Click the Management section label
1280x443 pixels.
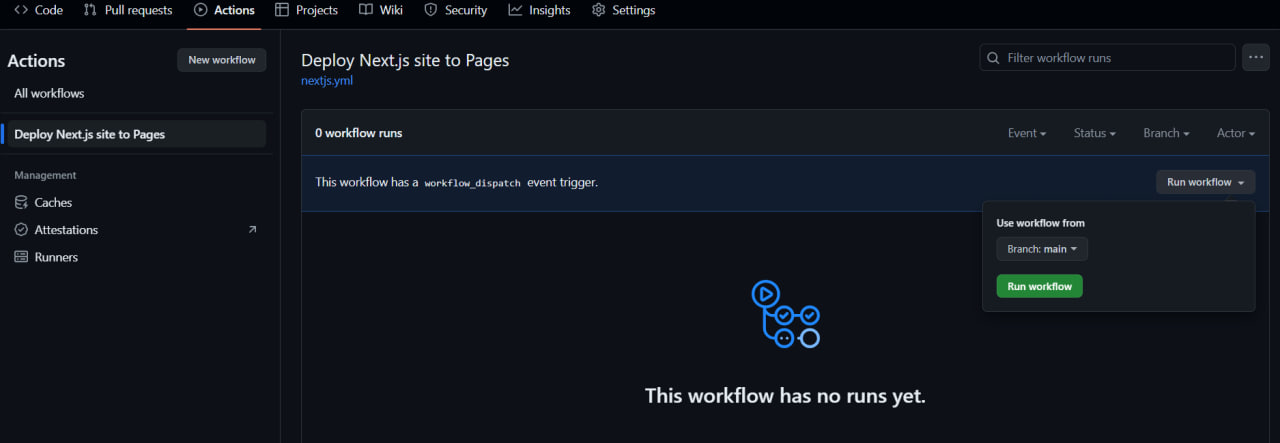pos(45,175)
